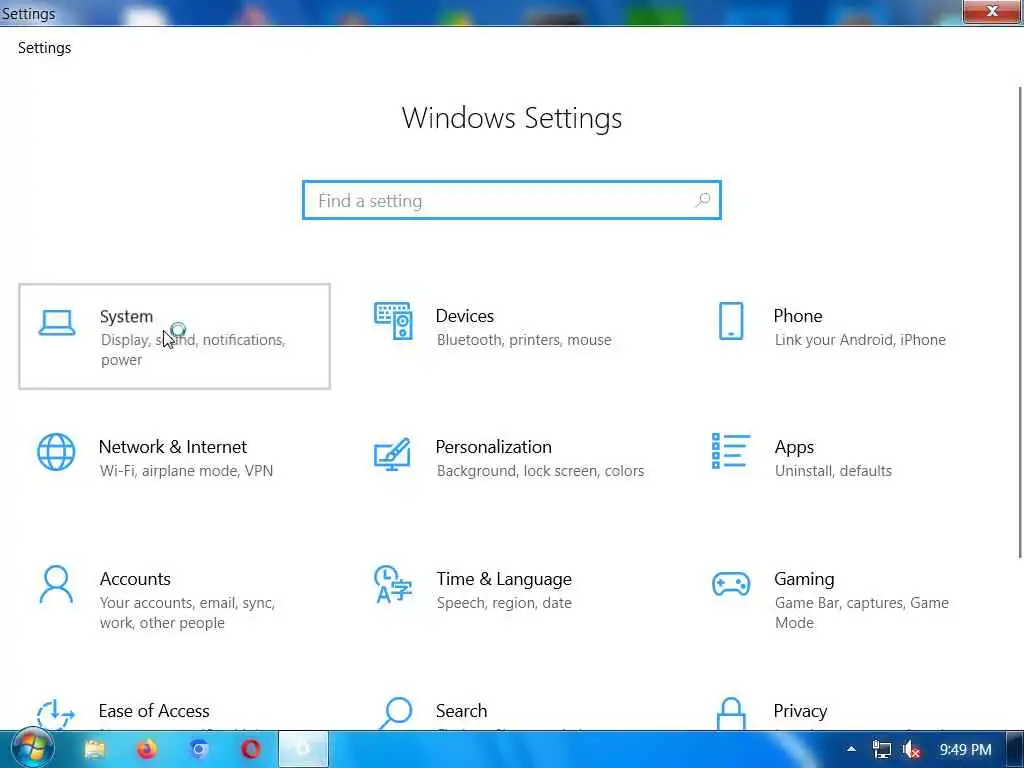The image size is (1024, 768).
Task: Open the Apps list icon
Action: tap(731, 451)
